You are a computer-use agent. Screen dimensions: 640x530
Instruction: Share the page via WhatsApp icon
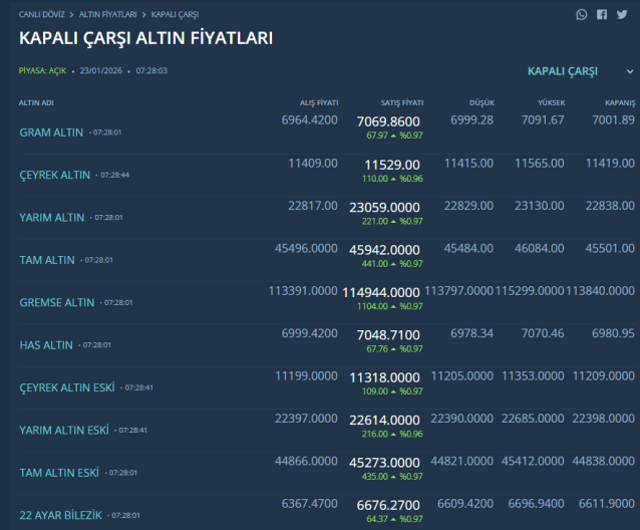pos(582,15)
